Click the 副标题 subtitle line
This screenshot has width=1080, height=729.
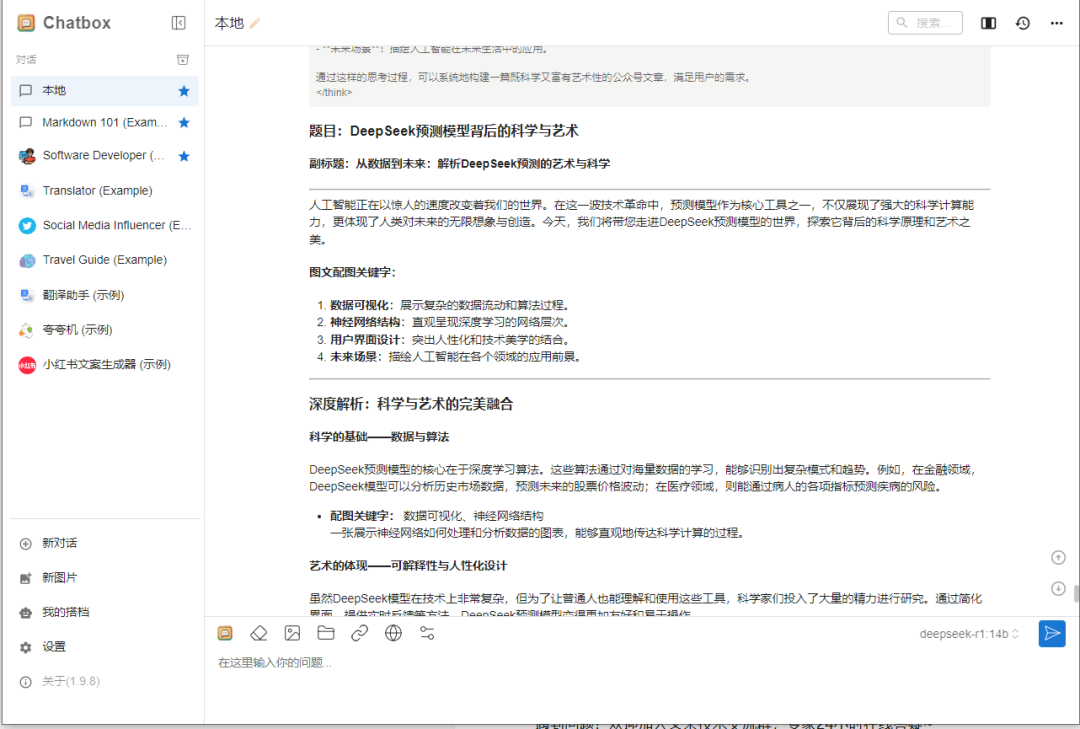click(x=459, y=164)
